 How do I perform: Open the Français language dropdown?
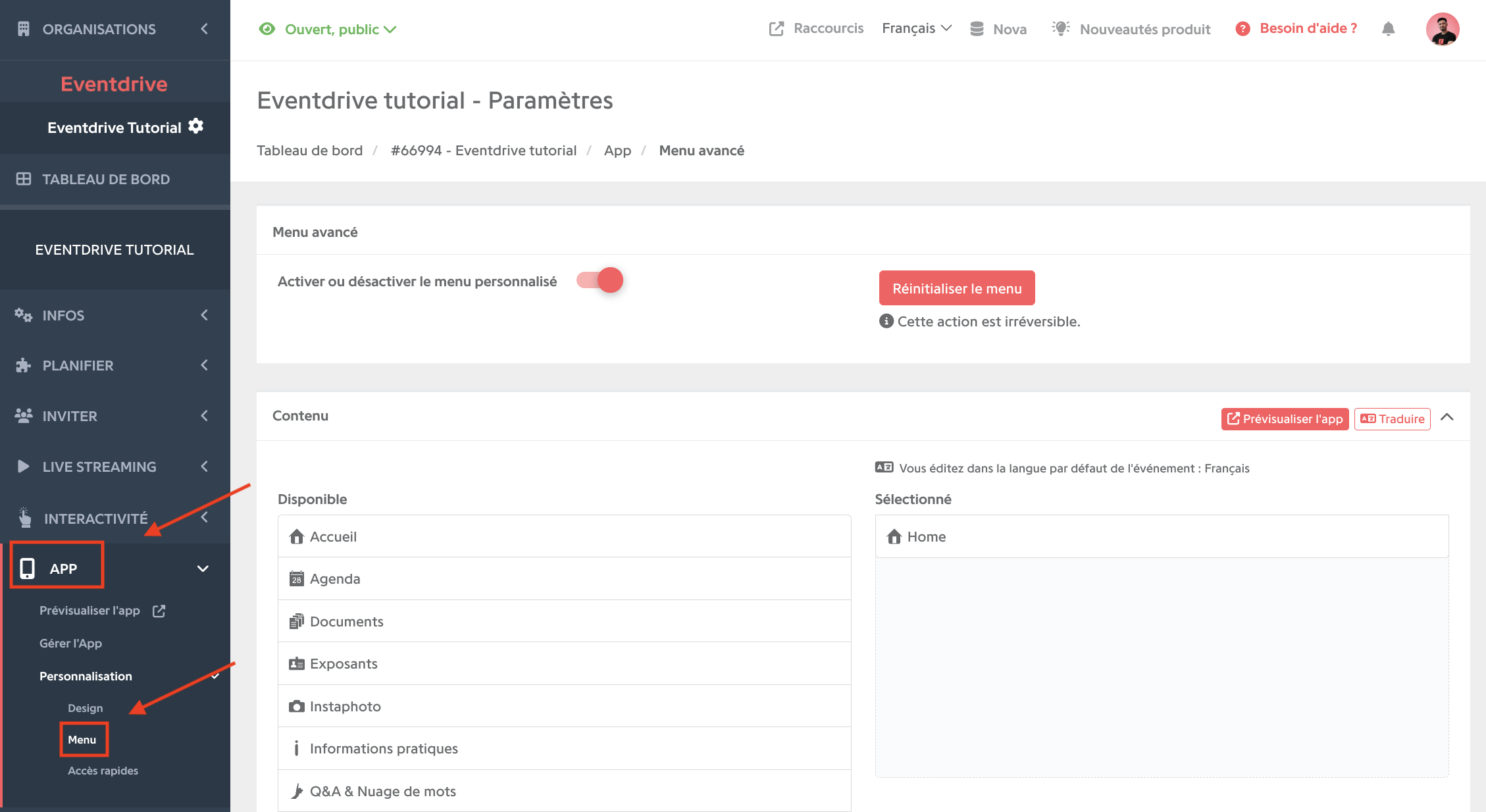coord(917,28)
